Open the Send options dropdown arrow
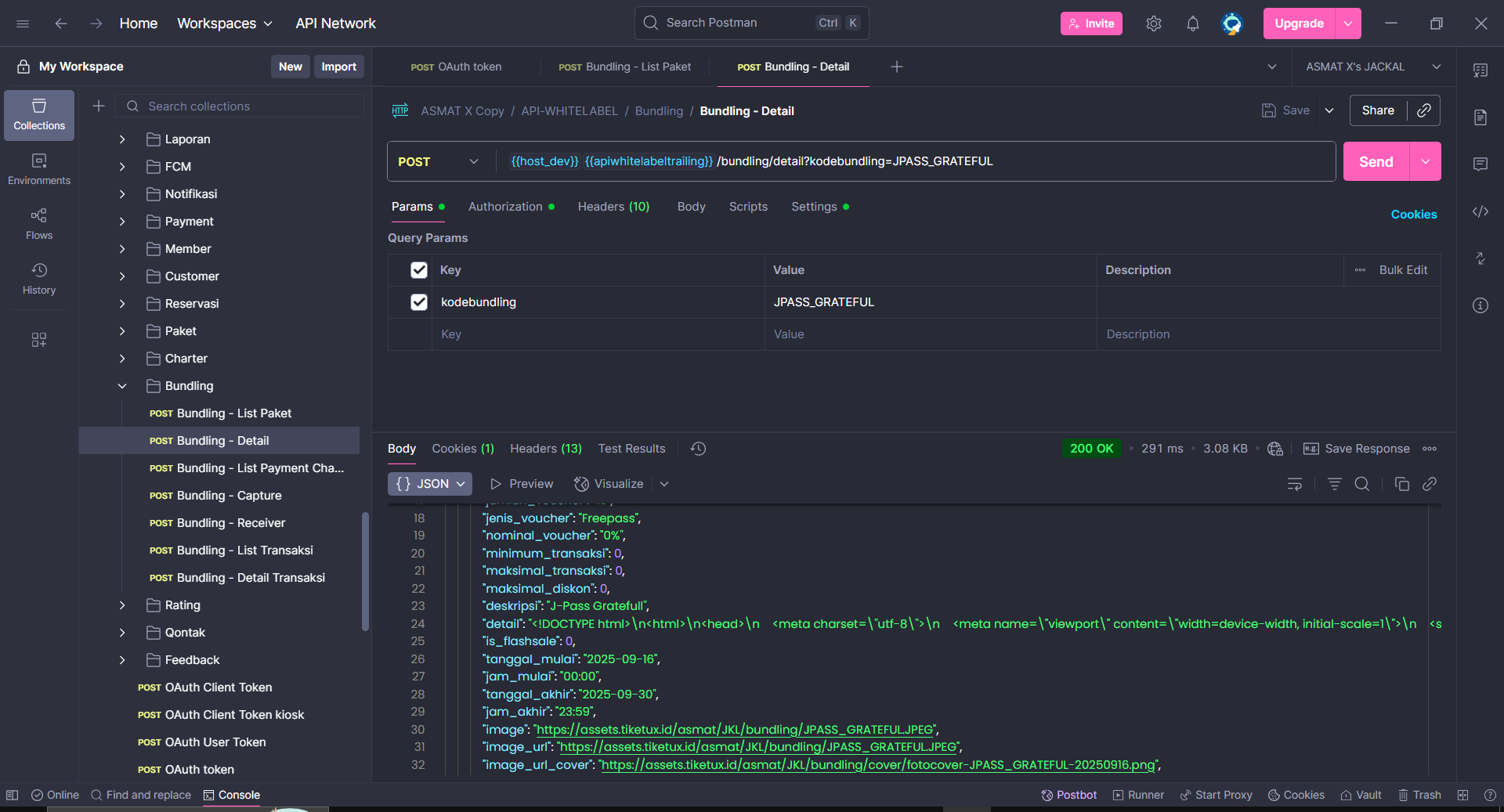This screenshot has width=1504, height=812. pyautogui.click(x=1426, y=161)
